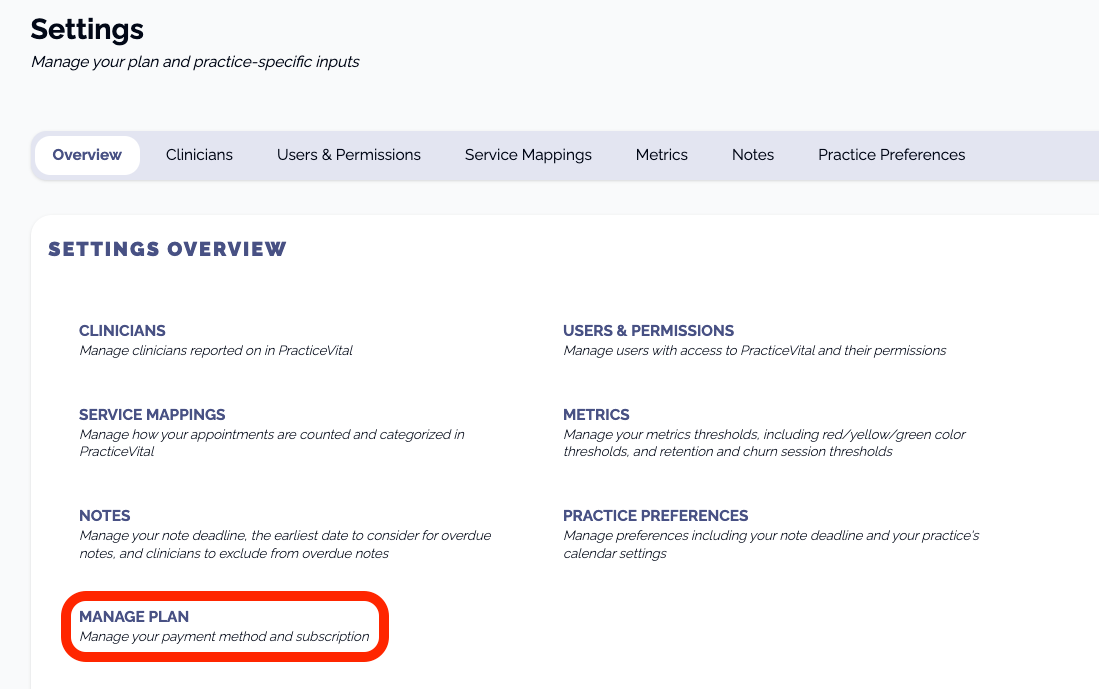Click the Settings page title

(87, 29)
